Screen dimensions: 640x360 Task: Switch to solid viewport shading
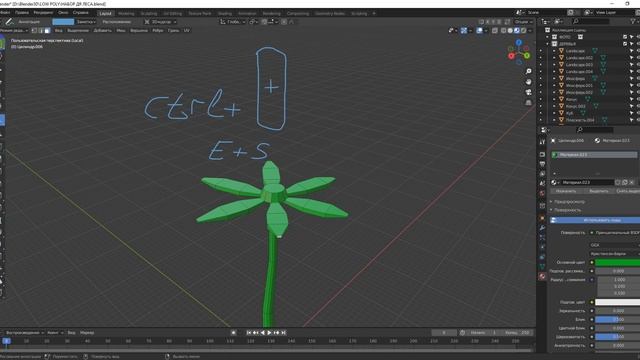coord(510,31)
